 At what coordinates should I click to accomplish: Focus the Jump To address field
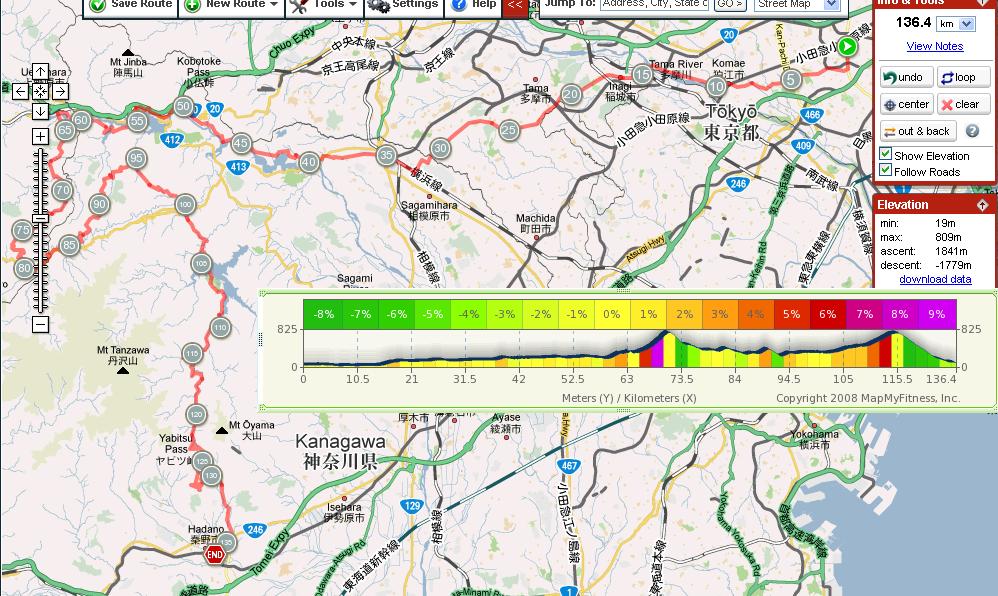[654, 5]
